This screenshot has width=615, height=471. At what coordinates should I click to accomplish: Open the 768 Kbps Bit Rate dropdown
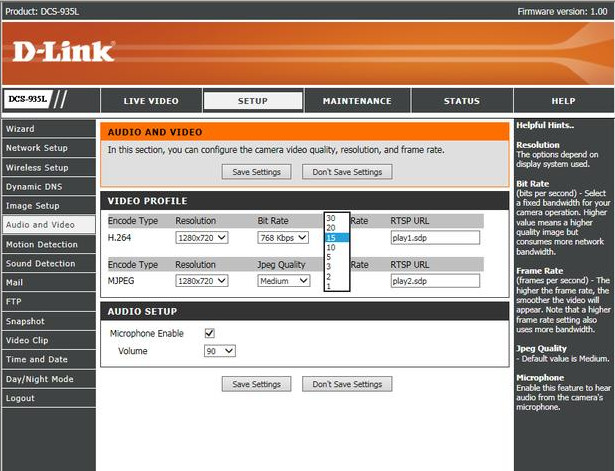(x=283, y=238)
